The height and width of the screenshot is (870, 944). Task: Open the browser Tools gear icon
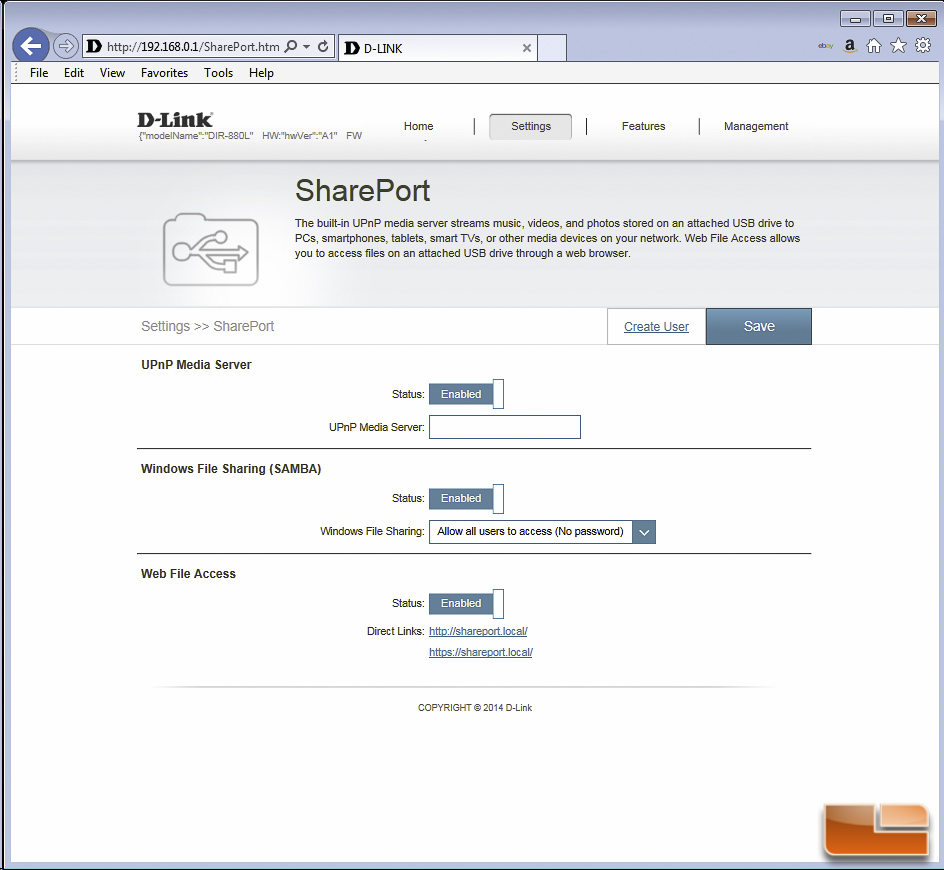coord(923,46)
